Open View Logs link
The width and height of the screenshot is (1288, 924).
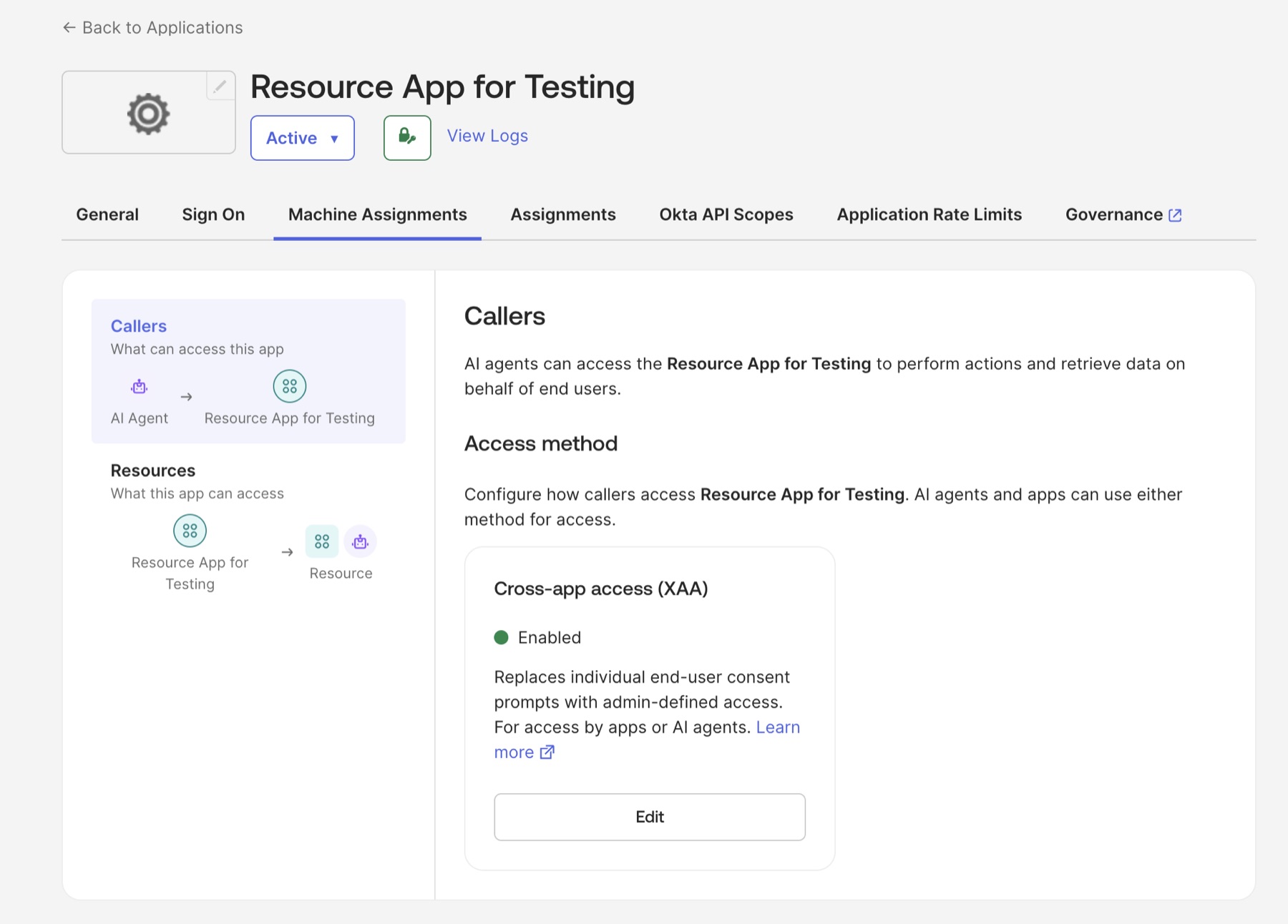(487, 136)
